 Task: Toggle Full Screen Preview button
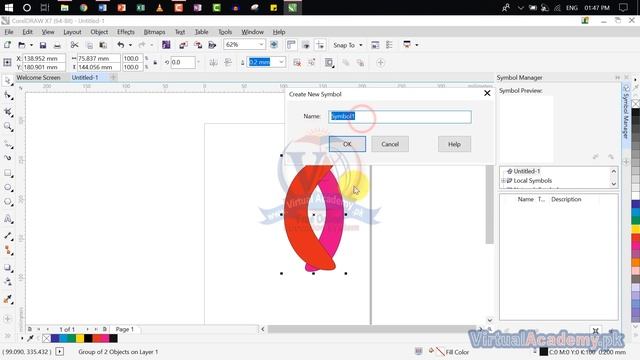coord(274,45)
